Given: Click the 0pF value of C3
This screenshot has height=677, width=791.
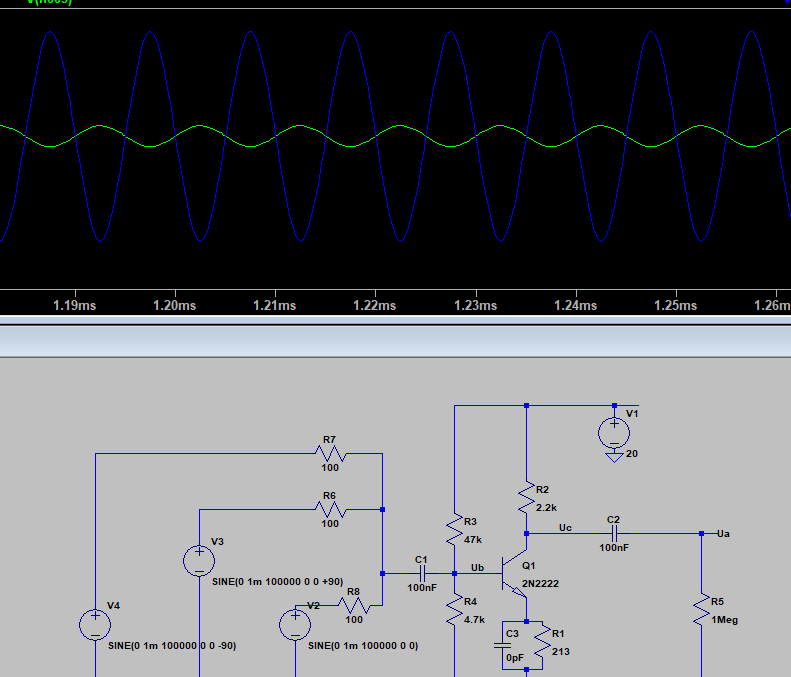Looking at the screenshot, I should [x=515, y=658].
